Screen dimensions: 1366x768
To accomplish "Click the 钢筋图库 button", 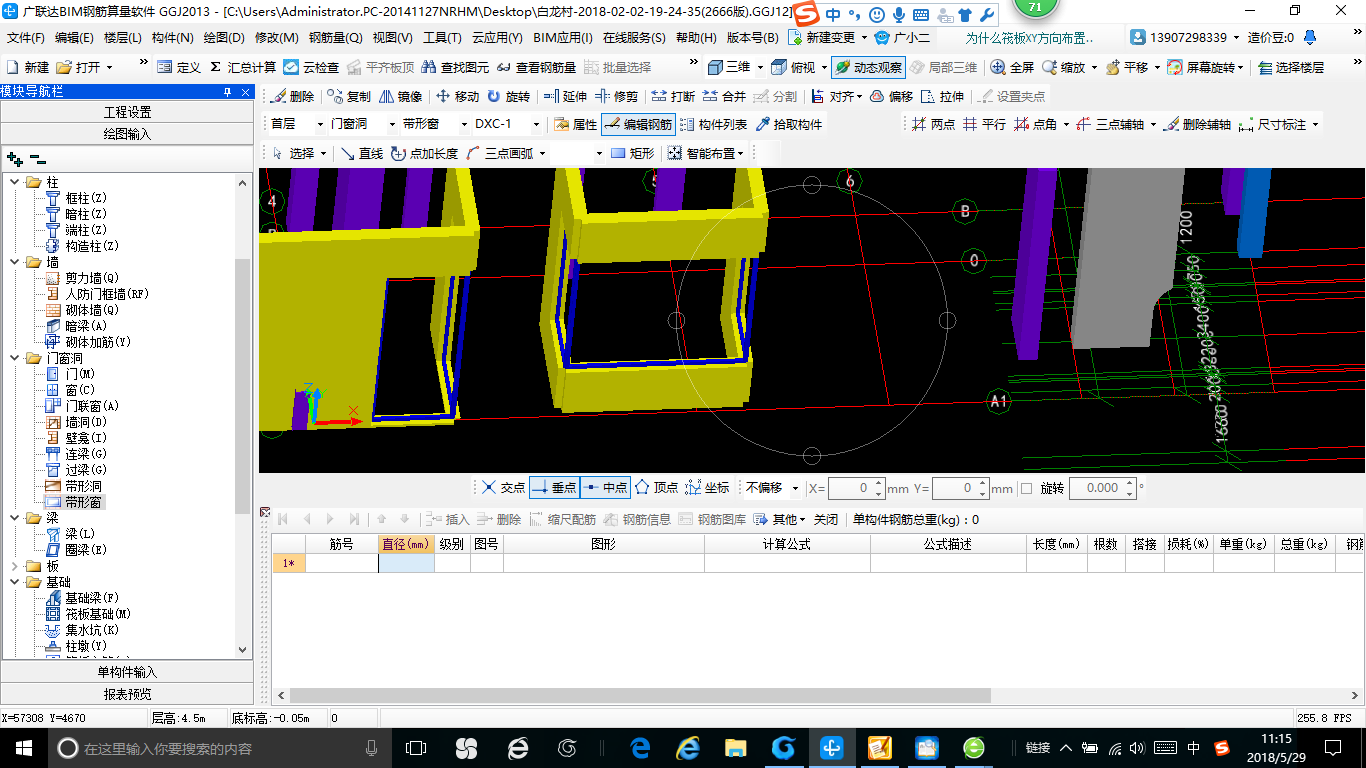I will pyautogui.click(x=712, y=519).
